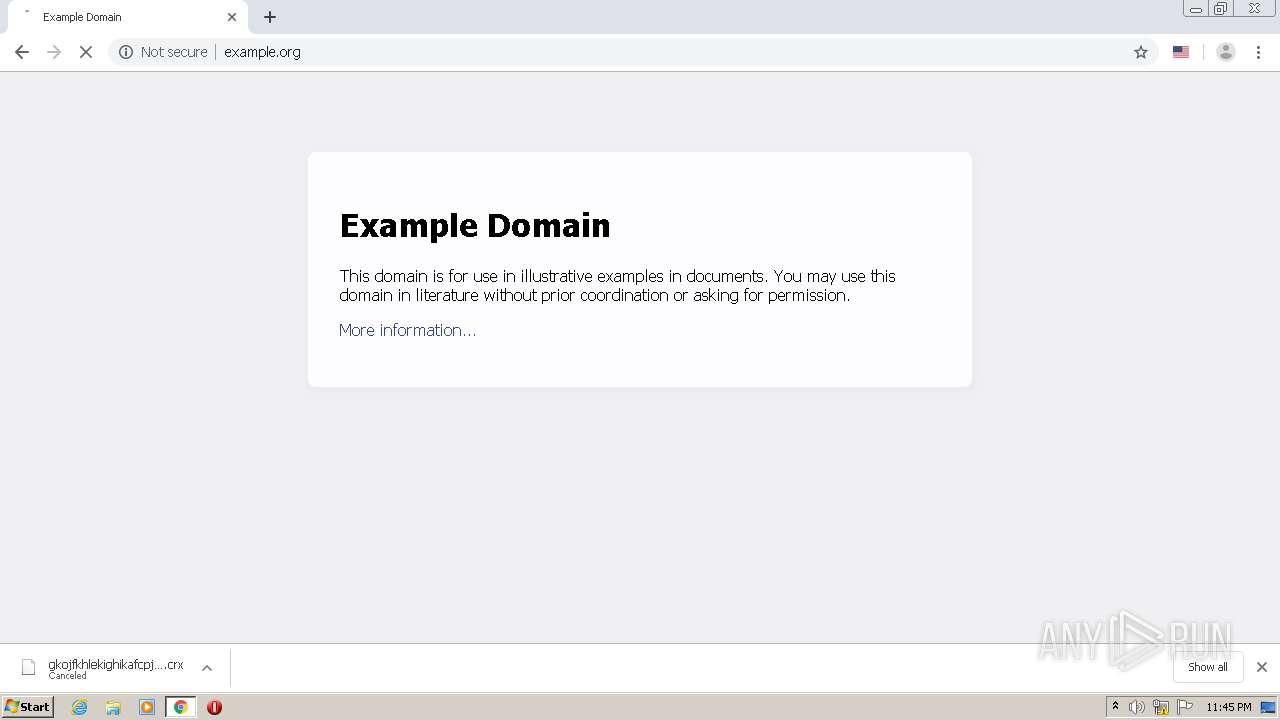The height and width of the screenshot is (720, 1280).
Task: Open the Windows Start menu
Action: click(28, 707)
